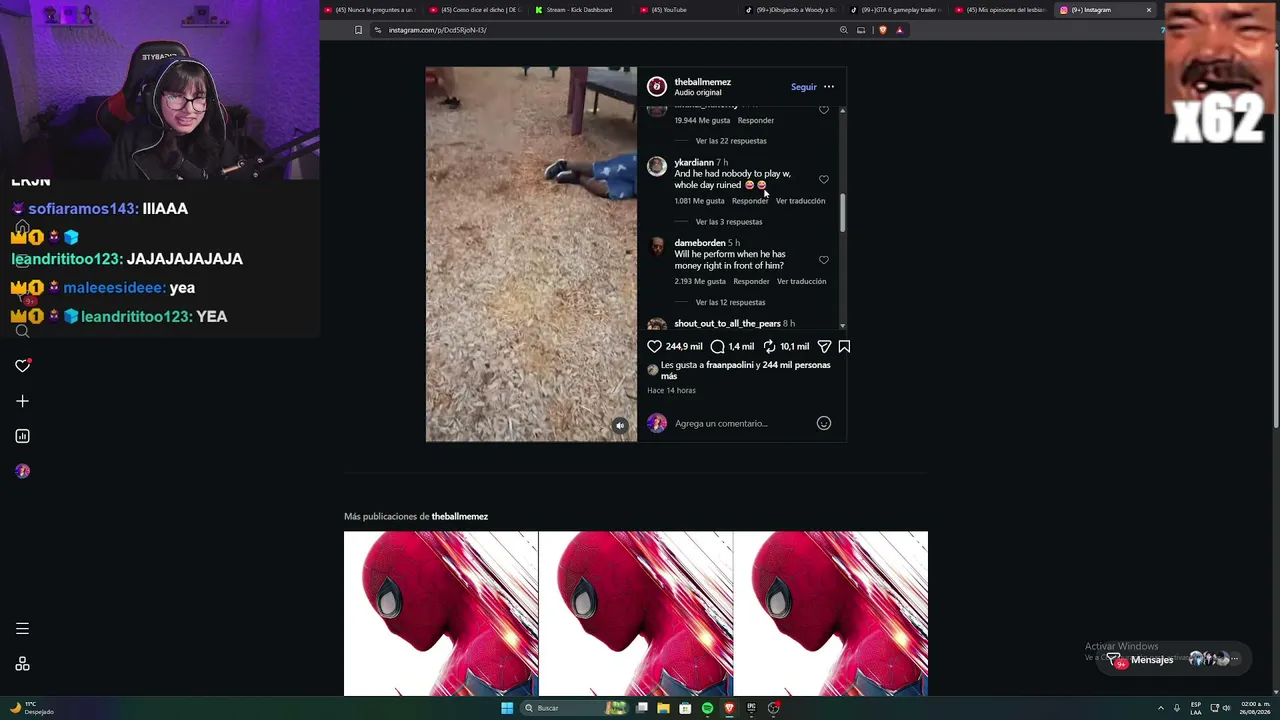Switch to the Mis opiniones del lesbian tab

(x=1000, y=10)
